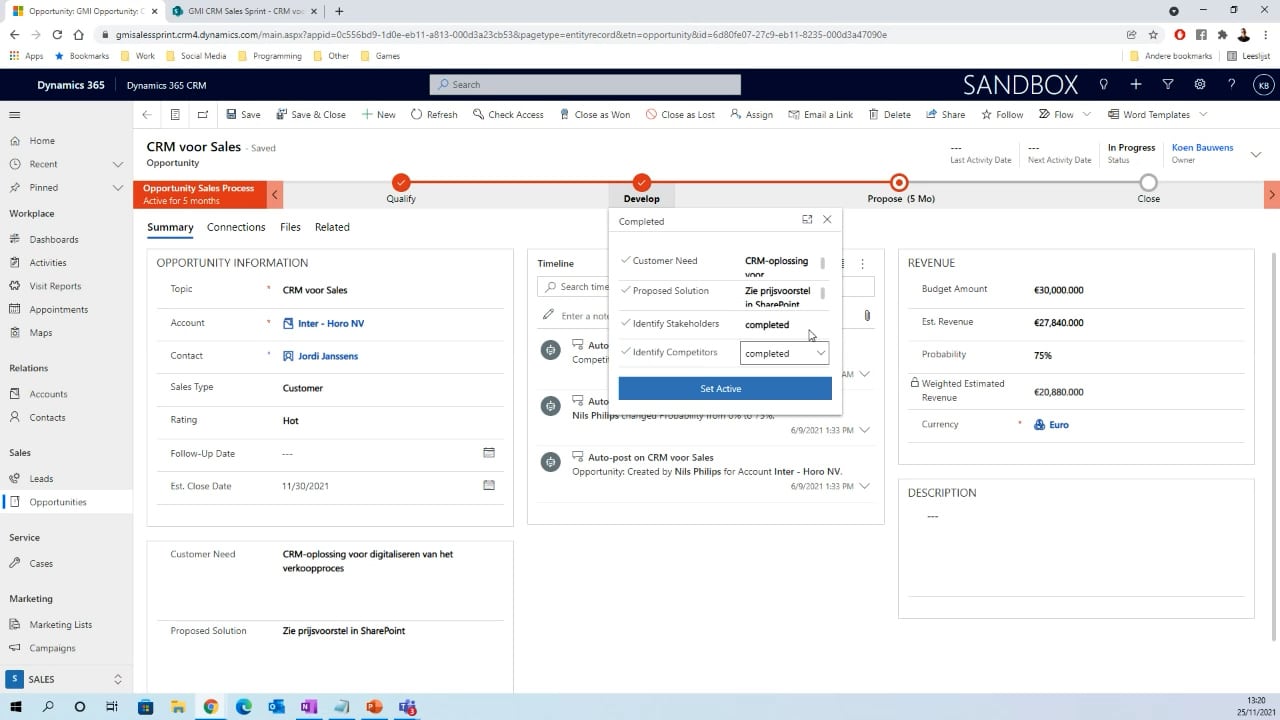
Task: Toggle the hamburger site map menu
Action: point(14,115)
